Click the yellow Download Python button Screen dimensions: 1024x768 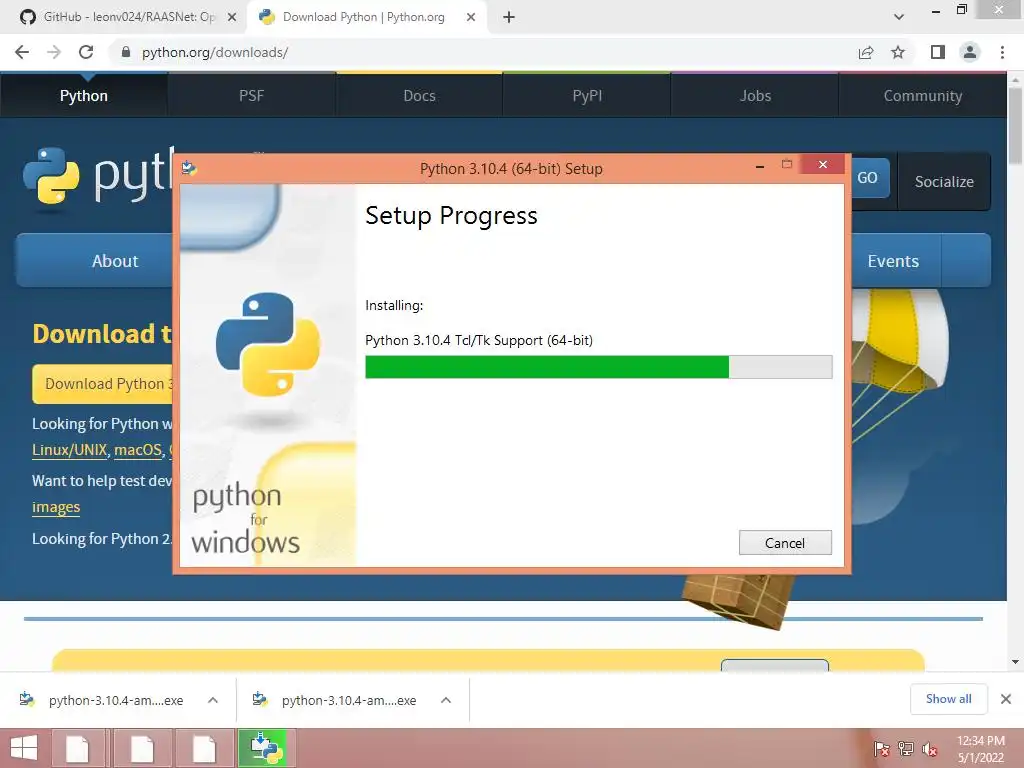click(x=103, y=384)
